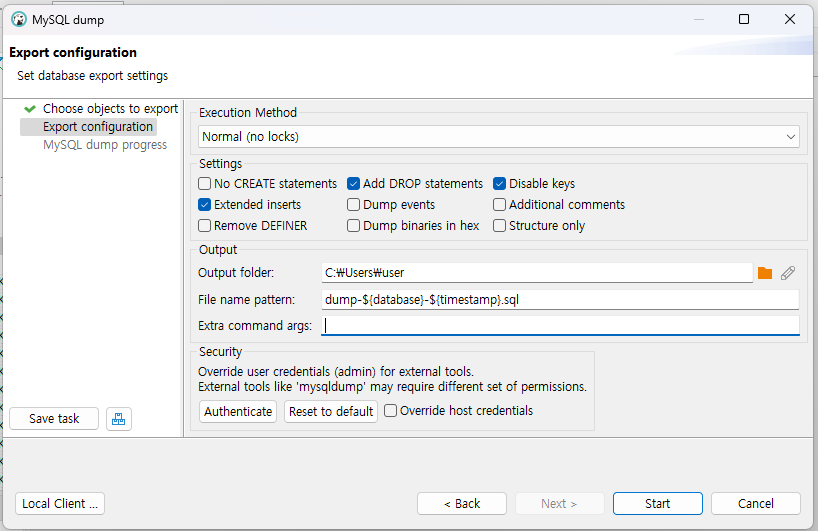The image size is (818, 531).
Task: Click the Start button
Action: [657, 503]
